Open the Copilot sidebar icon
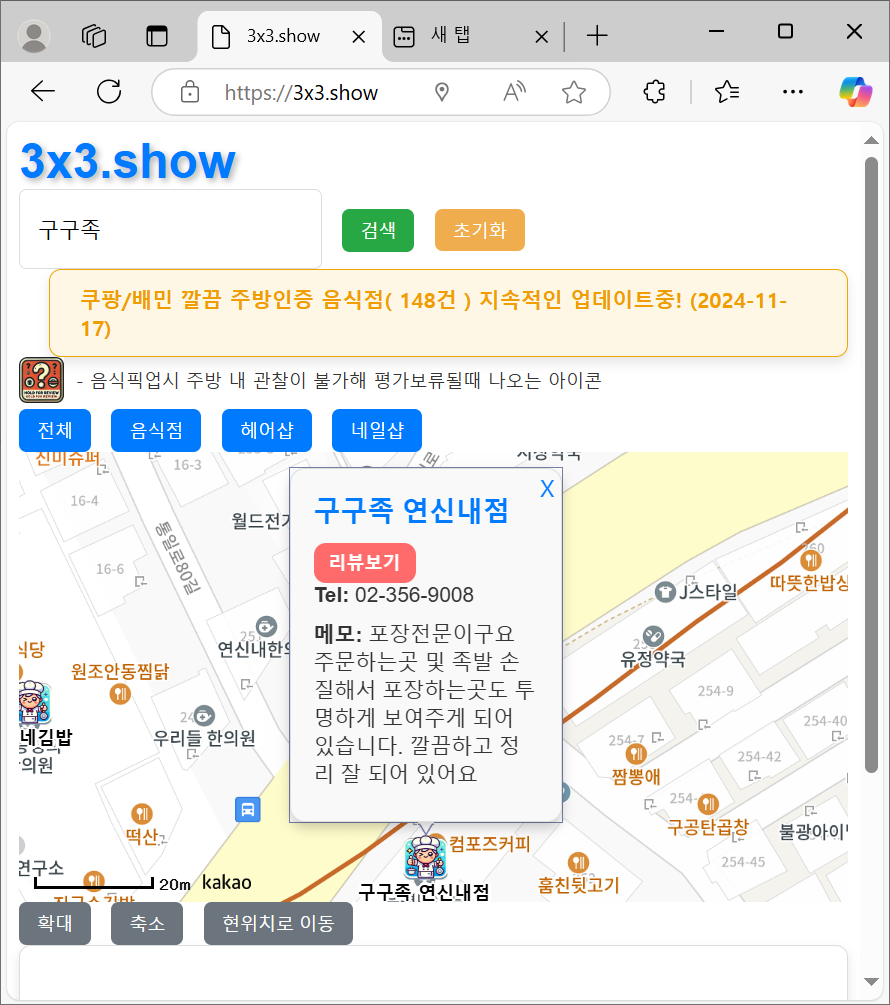 856,93
